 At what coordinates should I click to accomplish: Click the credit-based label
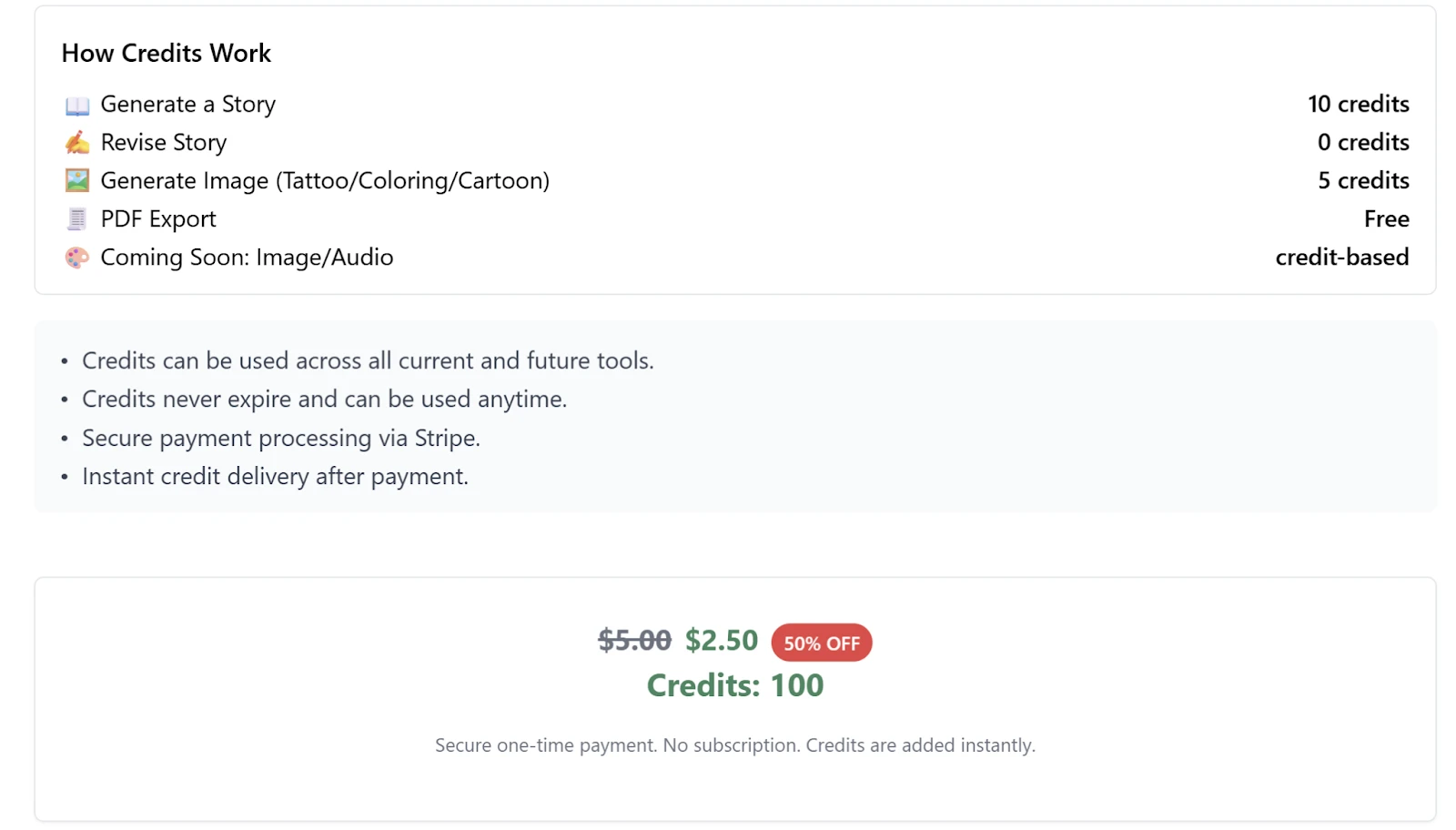click(x=1341, y=258)
